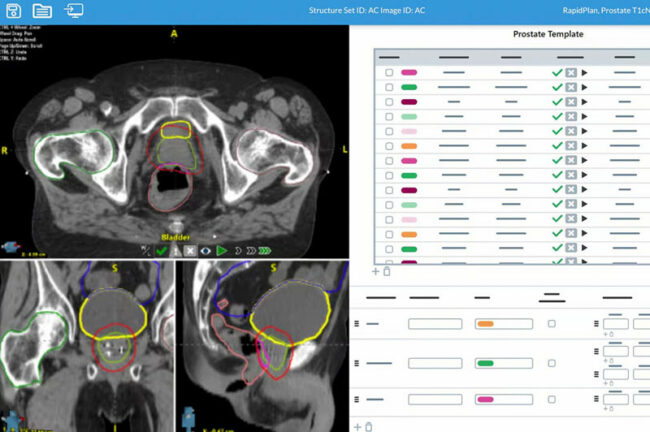Click the patient orientation figure in sagittal view
Viewport: 650px width, 432px height.
tap(189, 419)
